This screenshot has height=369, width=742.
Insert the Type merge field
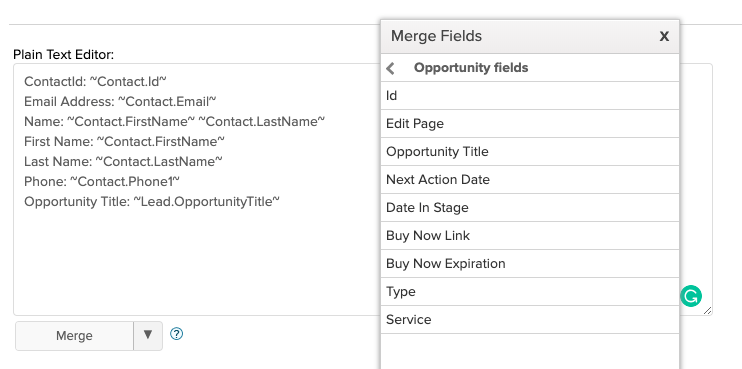pyautogui.click(x=530, y=291)
